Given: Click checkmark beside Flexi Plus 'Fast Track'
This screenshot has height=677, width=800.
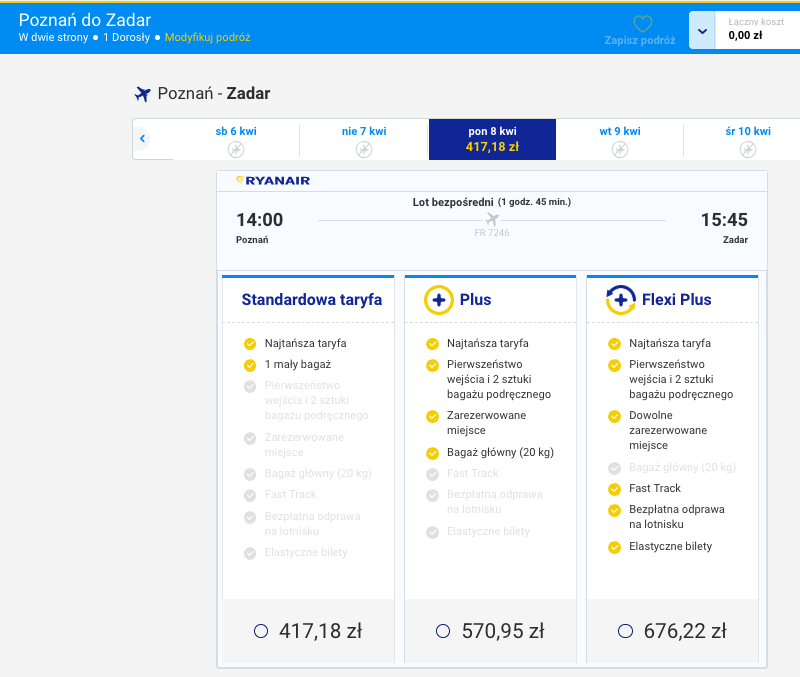Looking at the screenshot, I should [614, 489].
